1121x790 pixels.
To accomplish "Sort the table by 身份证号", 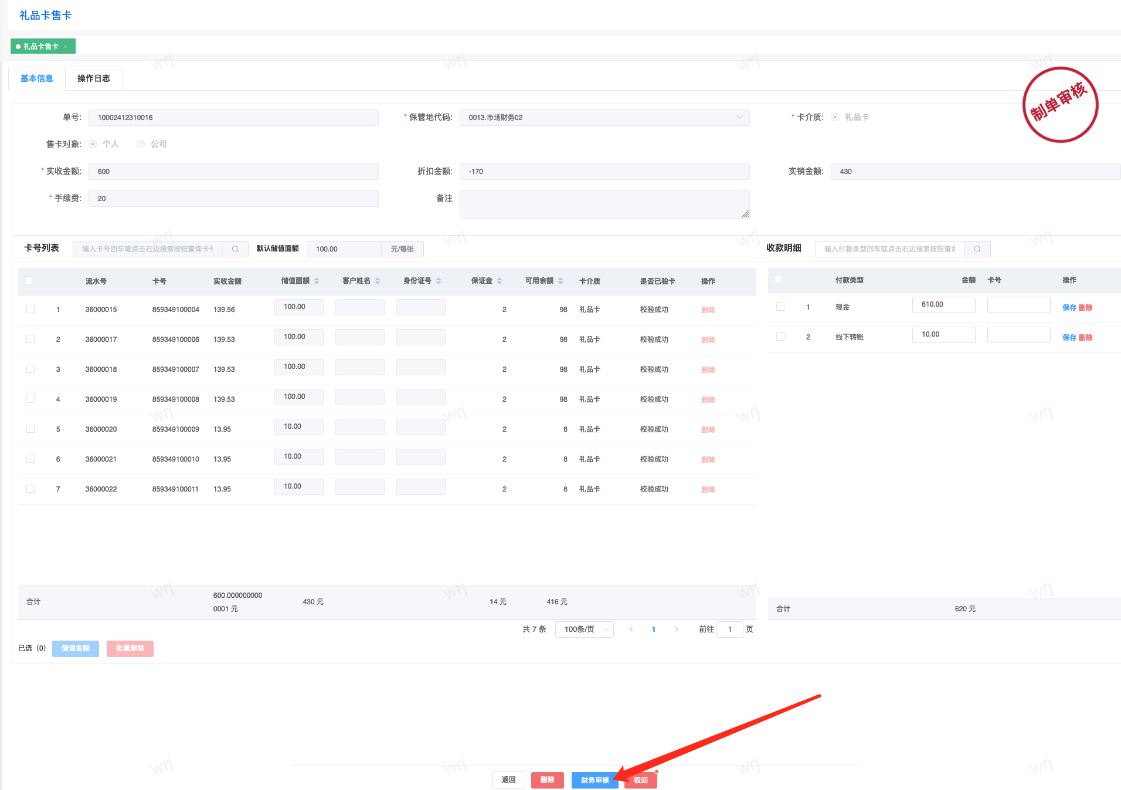I will (439, 281).
